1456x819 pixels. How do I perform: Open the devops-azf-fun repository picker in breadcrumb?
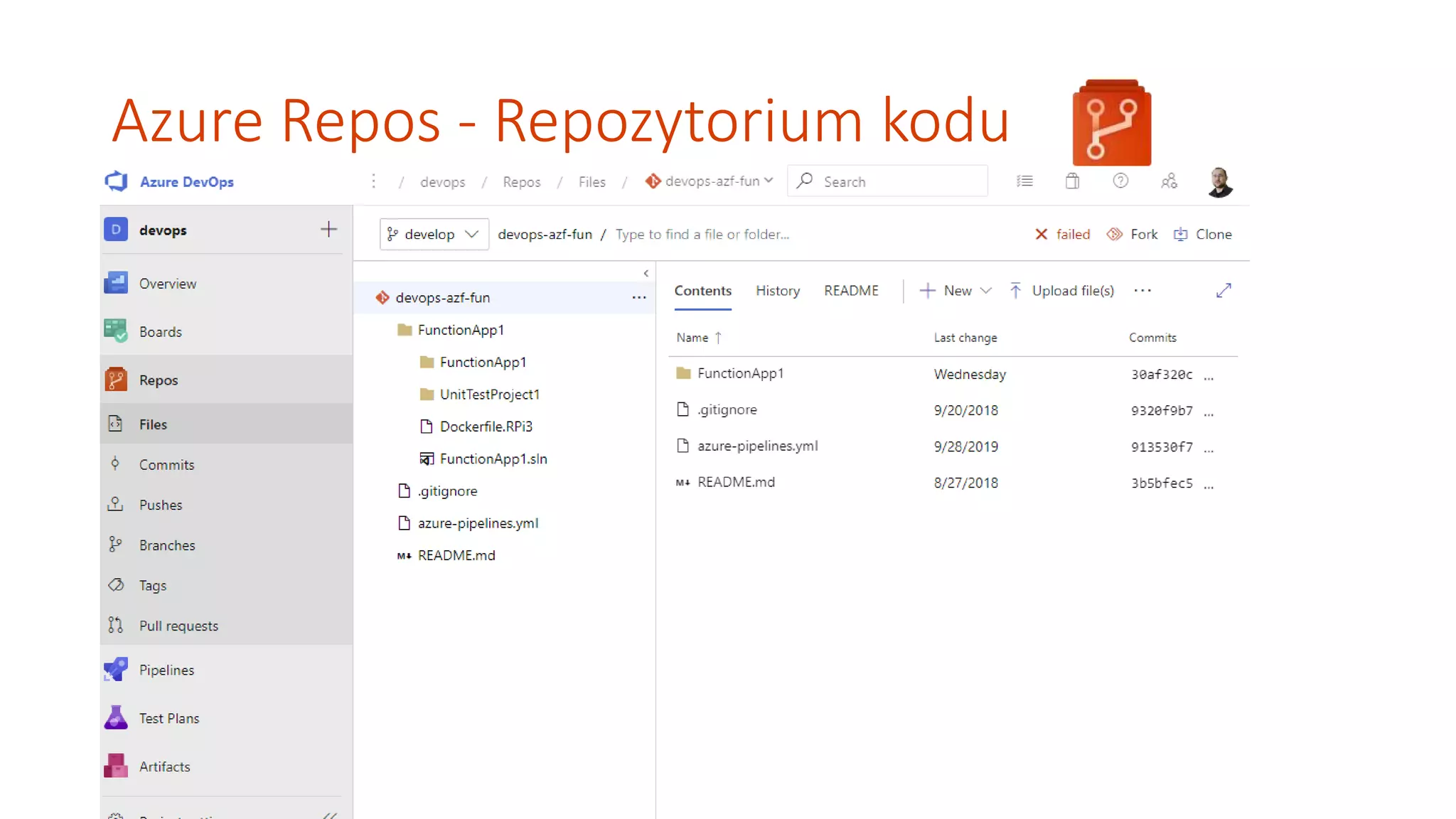click(709, 181)
